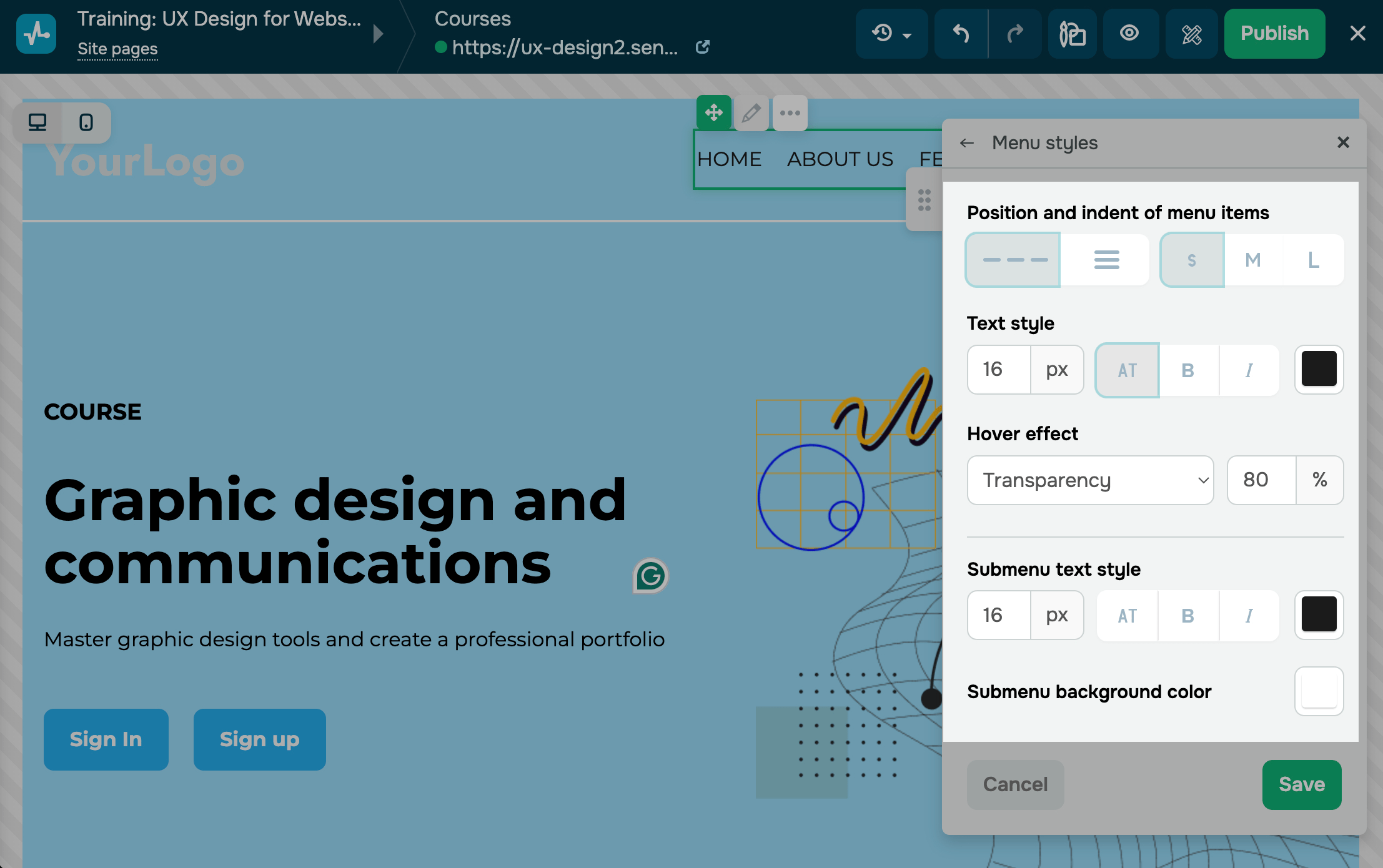Click the Save button in panel
Screen dimensions: 1383x868
[1301, 784]
